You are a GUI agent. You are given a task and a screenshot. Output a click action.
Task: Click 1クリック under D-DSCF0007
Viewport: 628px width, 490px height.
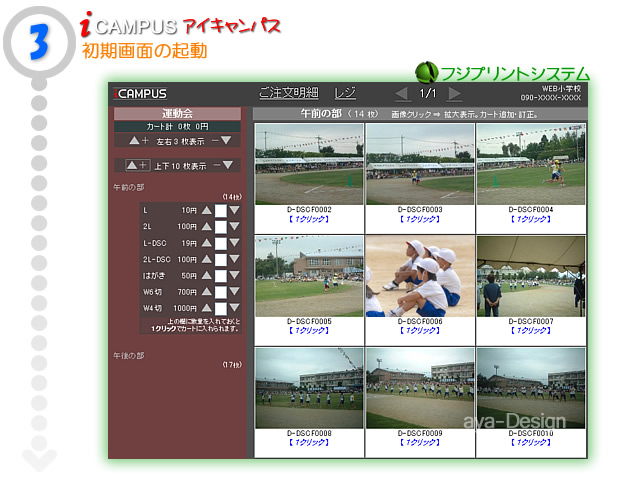click(x=531, y=331)
